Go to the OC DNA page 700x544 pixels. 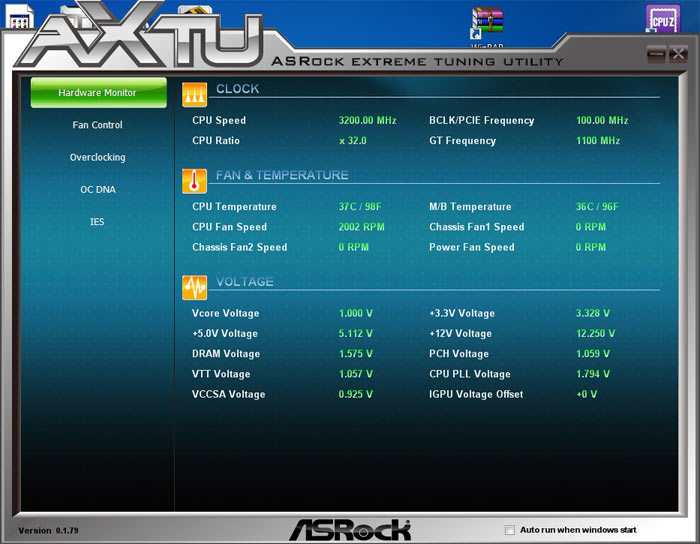[97, 189]
